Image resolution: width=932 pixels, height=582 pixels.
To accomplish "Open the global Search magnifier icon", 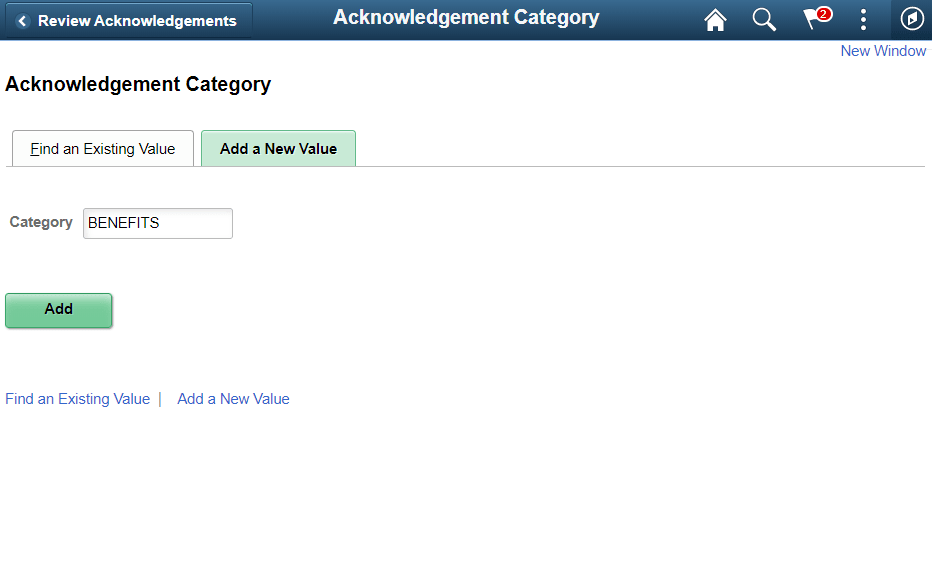I will [x=764, y=19].
